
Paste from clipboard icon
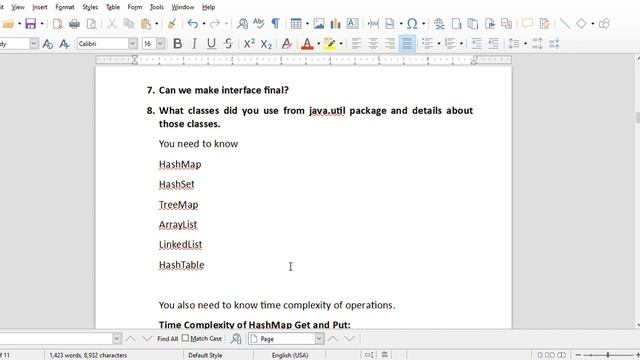146,24
